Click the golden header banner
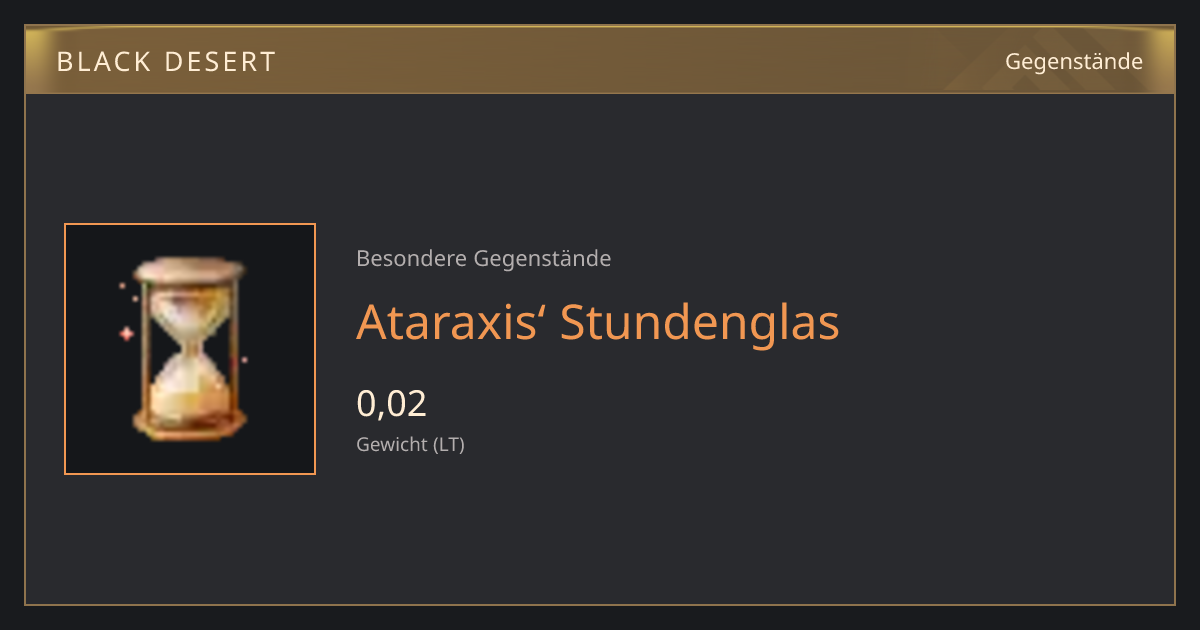 [x=600, y=60]
